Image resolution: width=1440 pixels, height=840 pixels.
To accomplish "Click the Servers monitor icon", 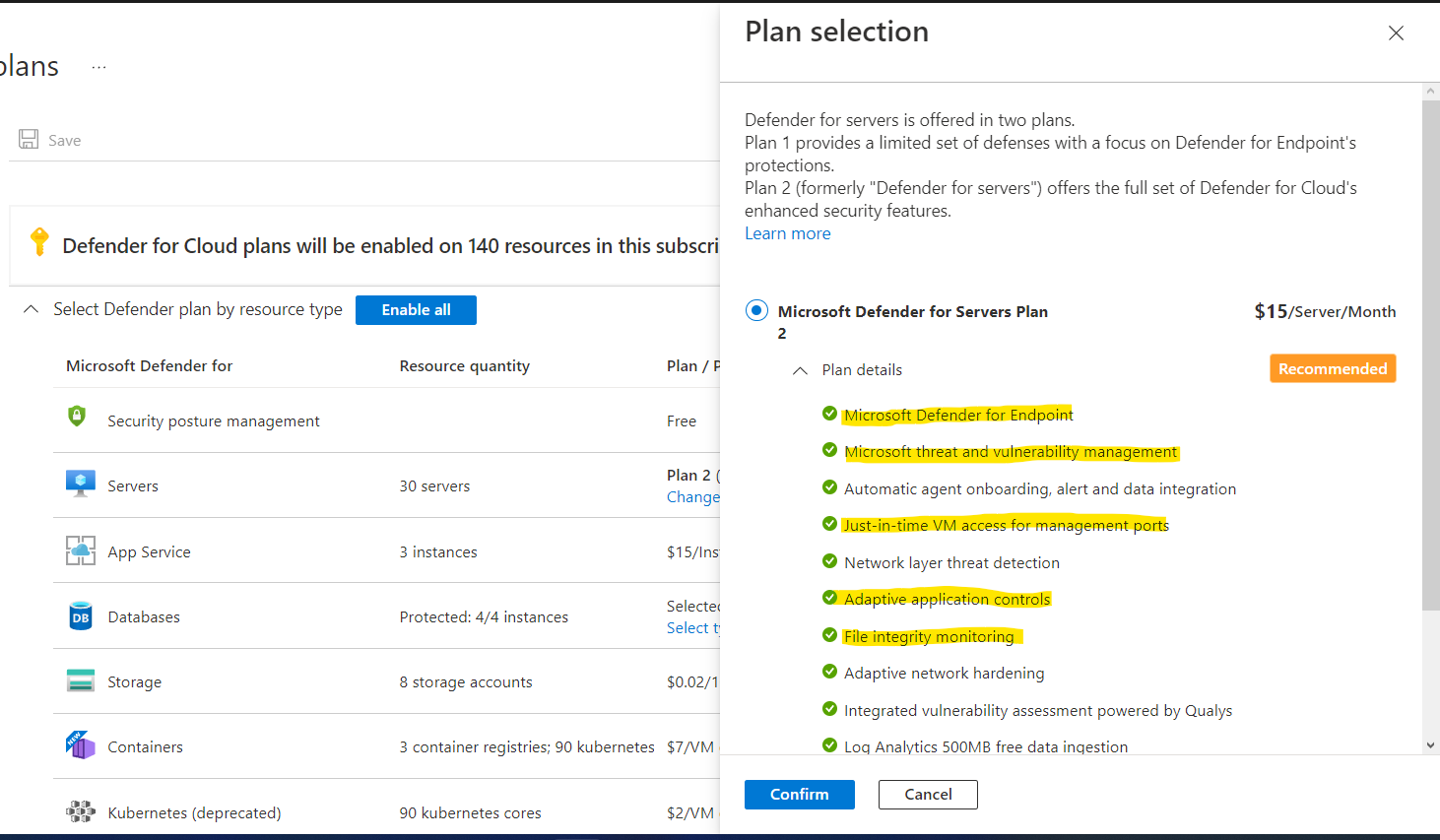I will [80, 484].
